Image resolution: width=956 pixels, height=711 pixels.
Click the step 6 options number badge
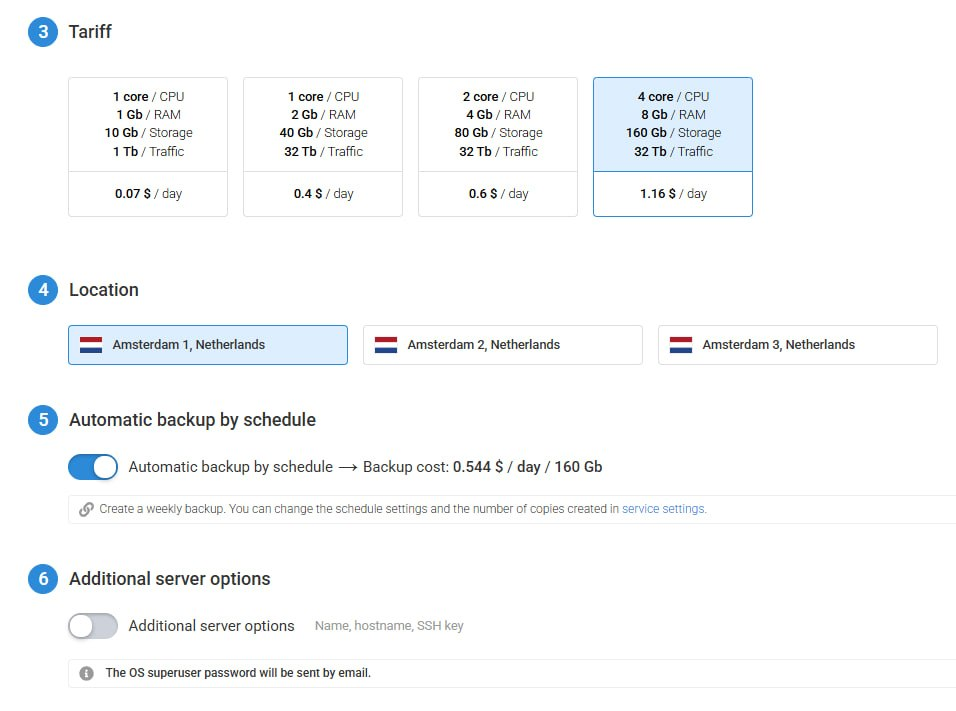point(43,579)
